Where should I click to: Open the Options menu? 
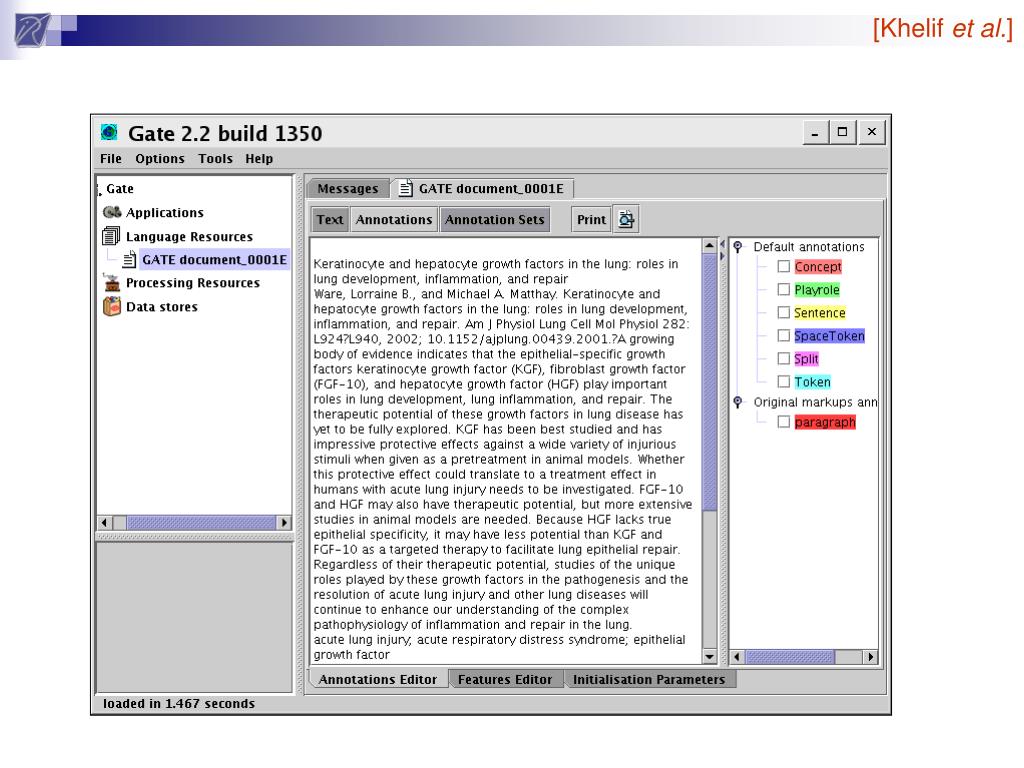coord(160,159)
